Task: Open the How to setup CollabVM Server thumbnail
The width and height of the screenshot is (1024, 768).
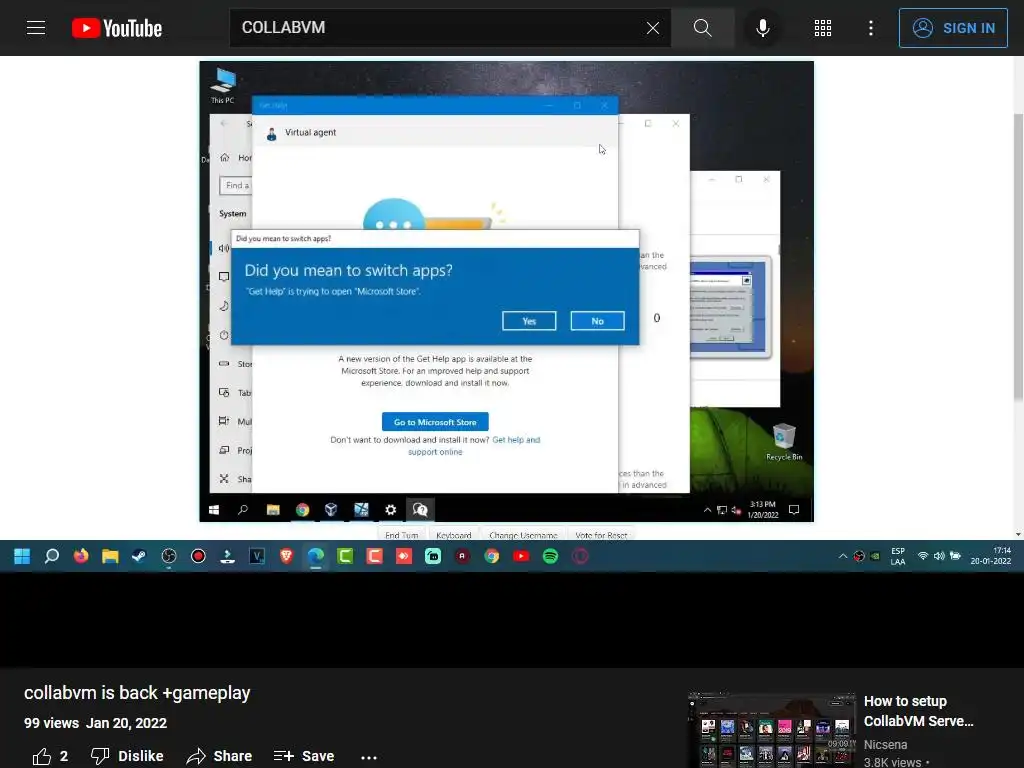Action: [771, 730]
